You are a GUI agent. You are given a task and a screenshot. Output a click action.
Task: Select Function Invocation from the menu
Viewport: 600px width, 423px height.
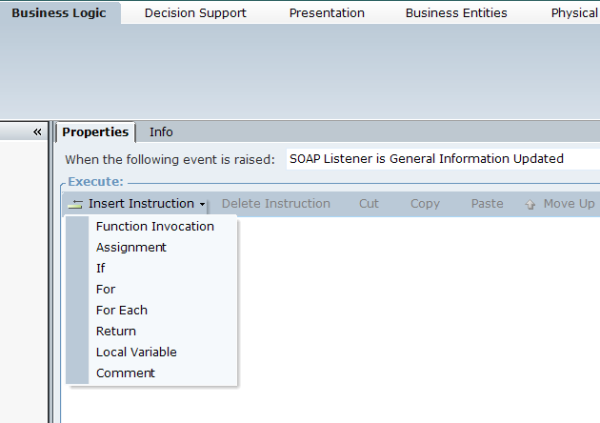click(155, 226)
